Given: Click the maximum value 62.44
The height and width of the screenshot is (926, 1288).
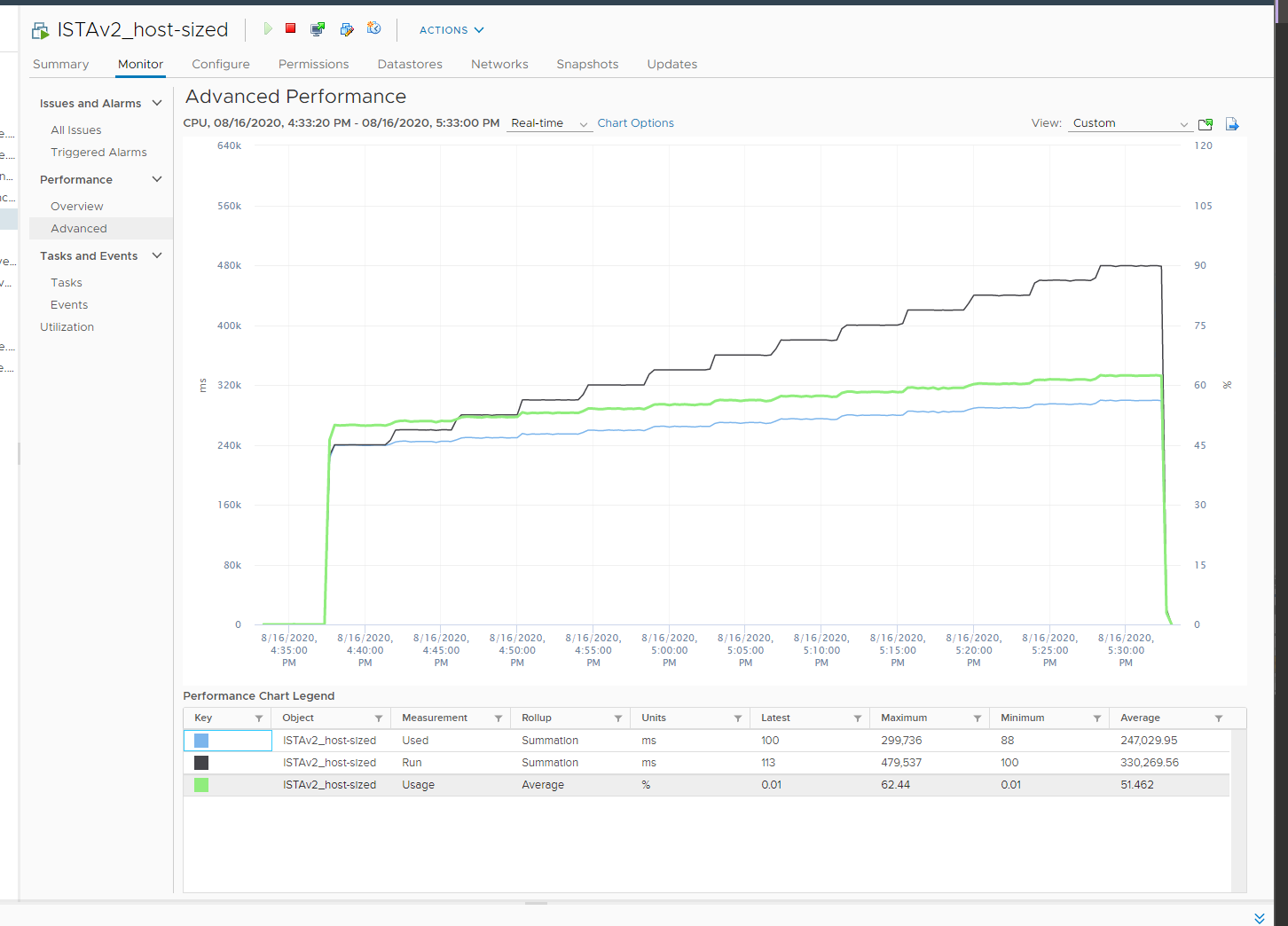Looking at the screenshot, I should click(x=896, y=785).
